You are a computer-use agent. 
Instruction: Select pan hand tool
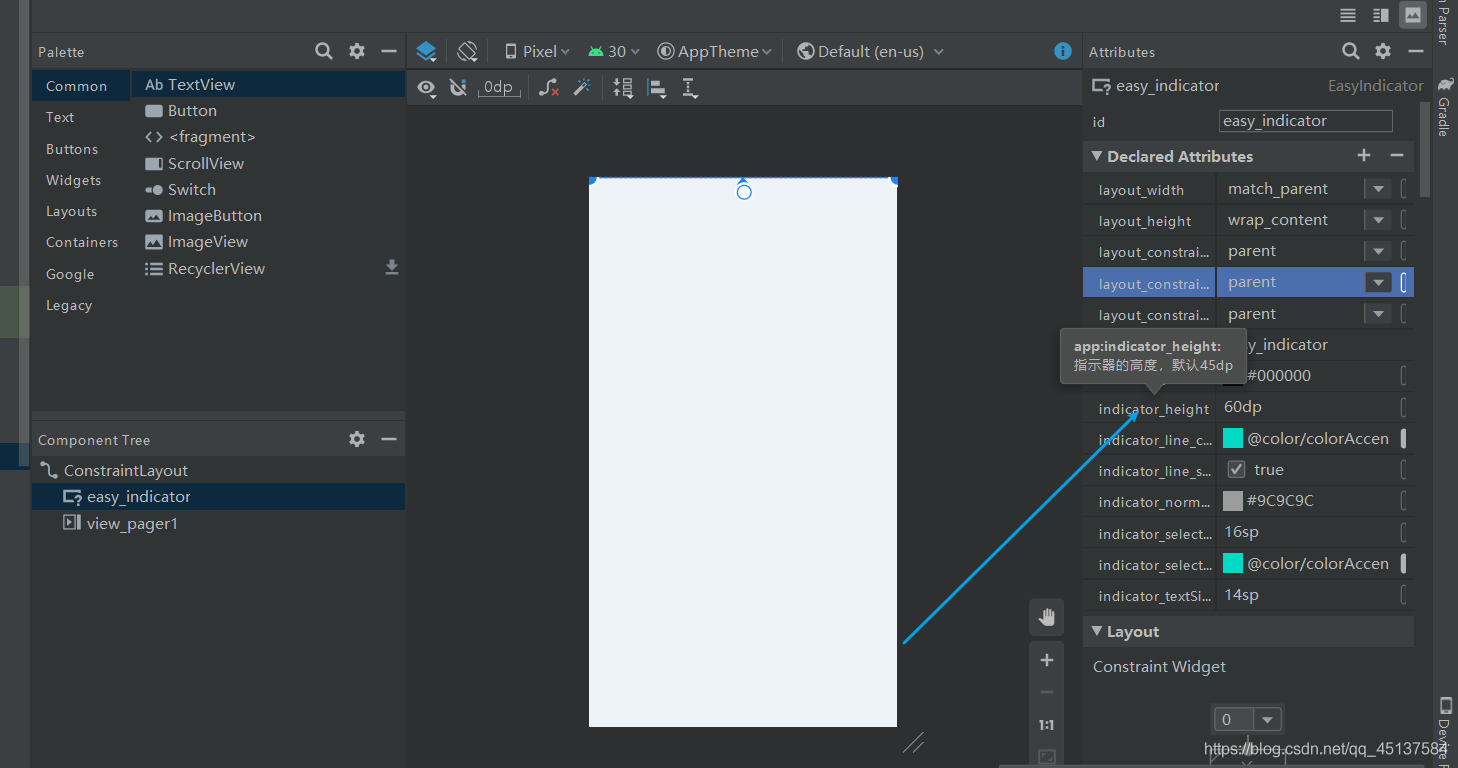pos(1047,617)
